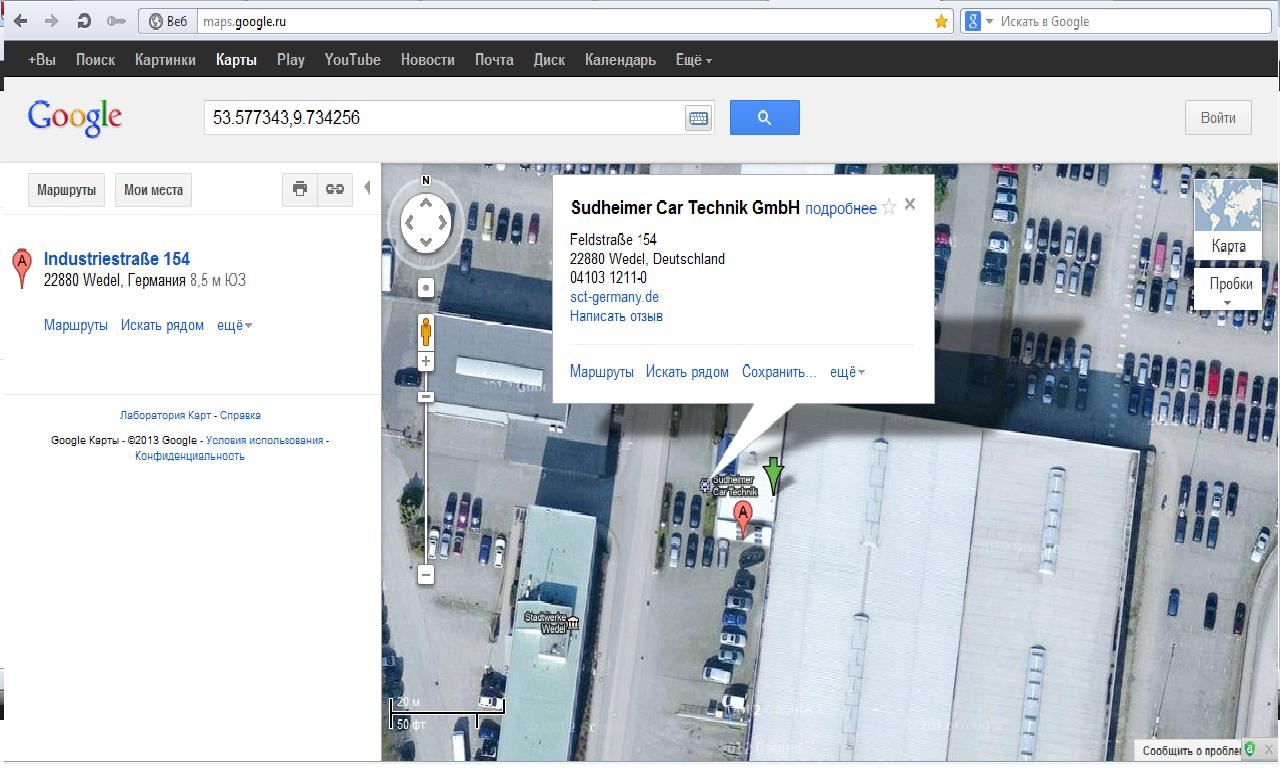Open the Справка link
1280x768 pixels.
pyautogui.click(x=240, y=415)
